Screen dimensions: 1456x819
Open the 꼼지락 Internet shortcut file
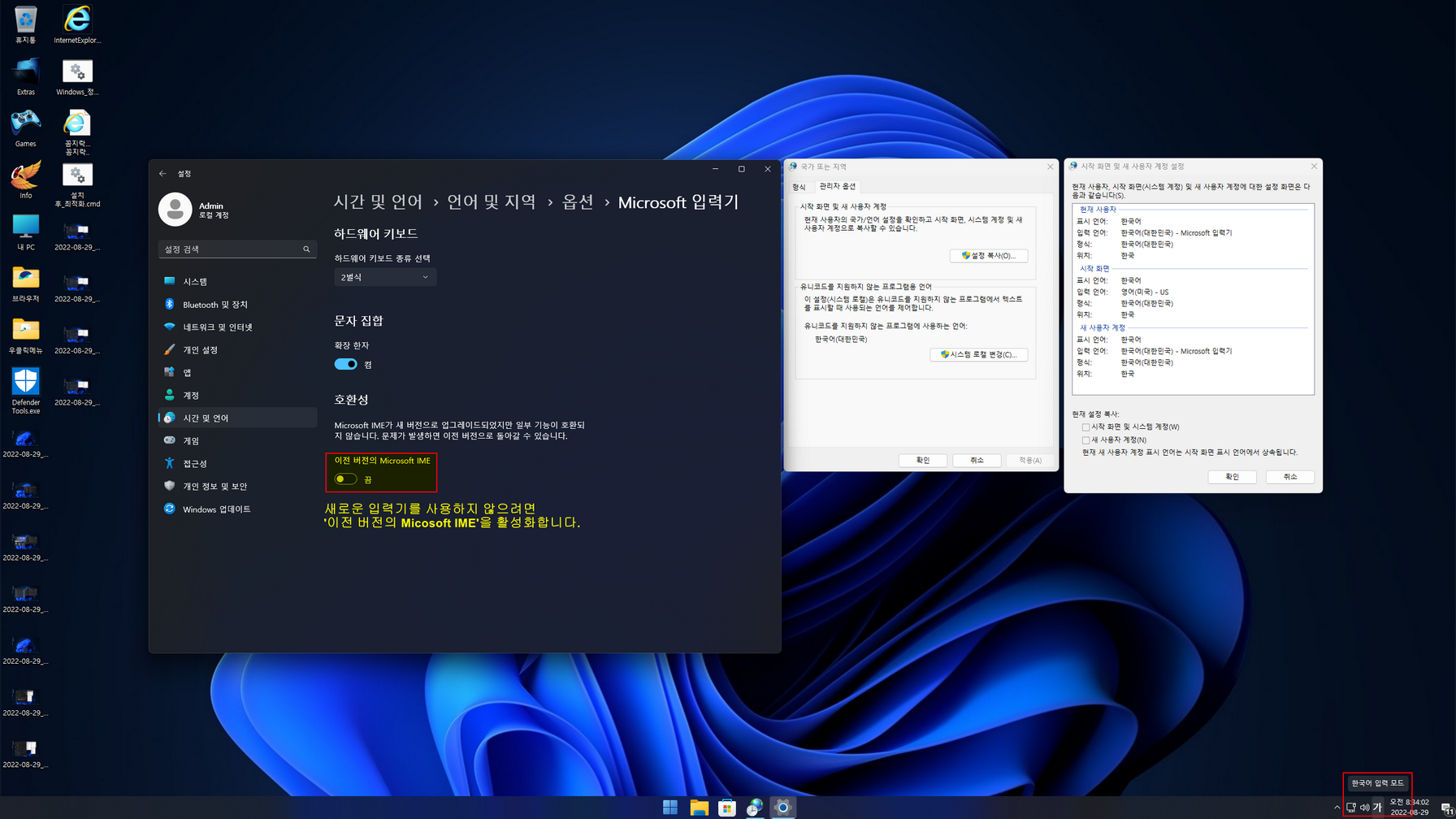[77, 132]
